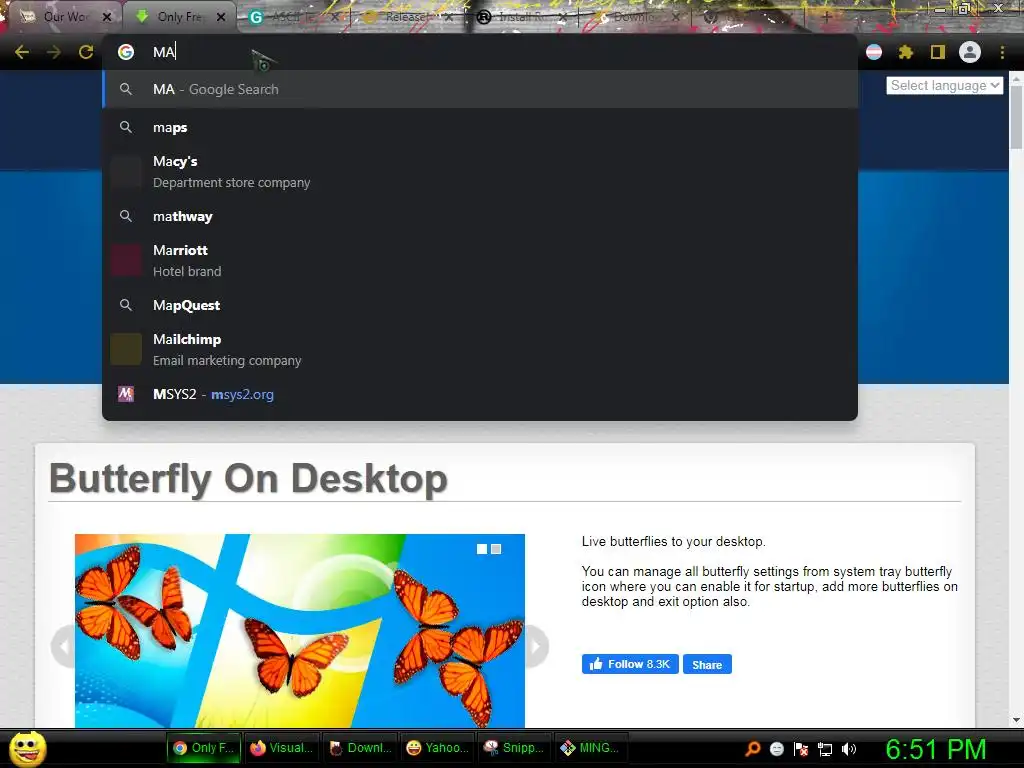Click the Facebook Share button
Screen dimensions: 1024x768
[707, 664]
